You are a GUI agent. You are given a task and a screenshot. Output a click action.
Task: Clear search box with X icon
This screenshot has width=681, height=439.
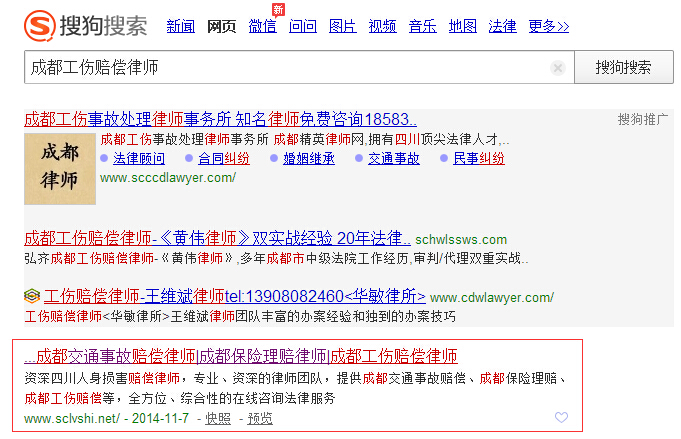[558, 68]
